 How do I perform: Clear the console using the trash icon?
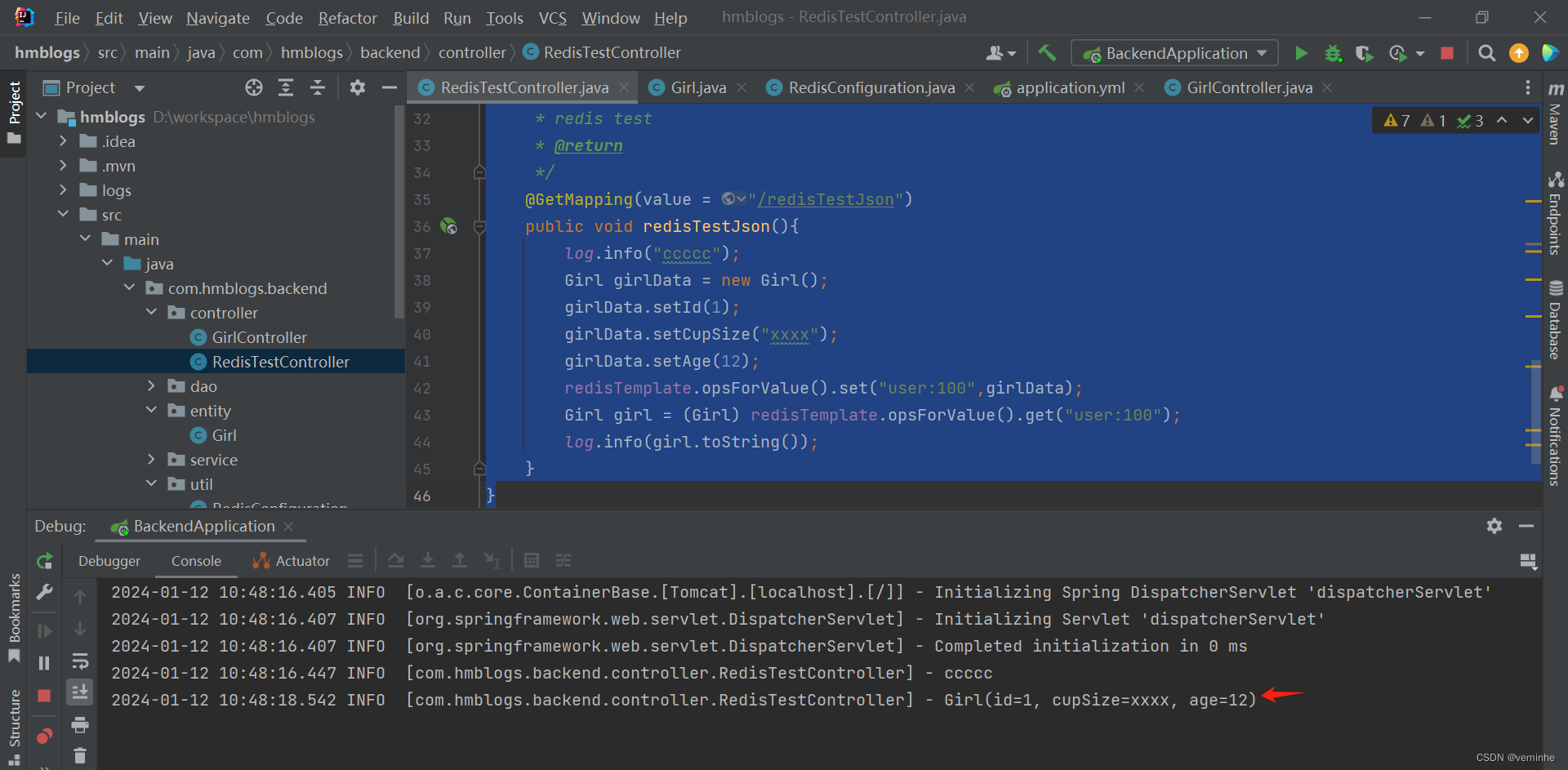(79, 755)
